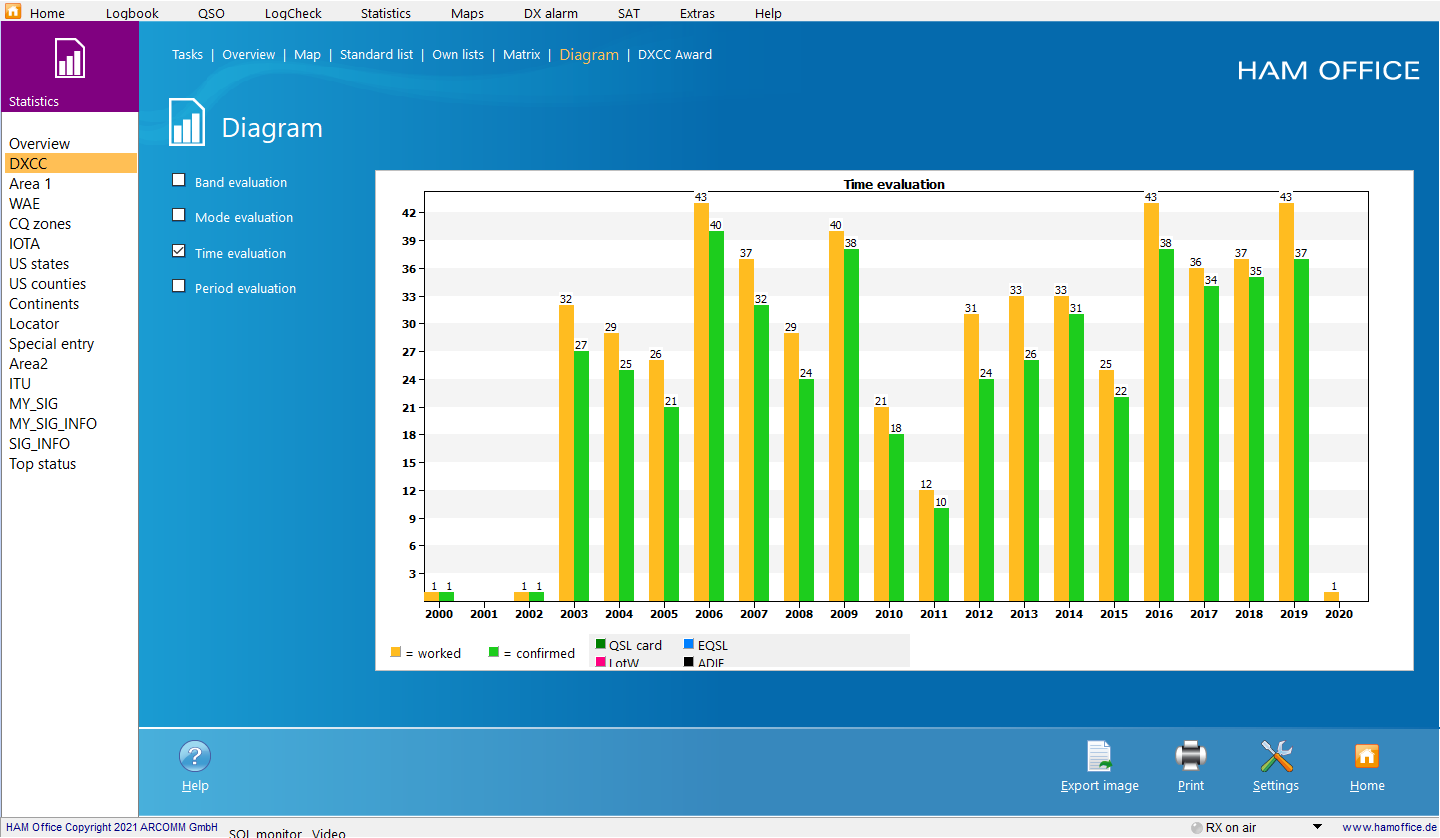Open the SAT menu
The width and height of the screenshot is (1440, 838).
[x=629, y=14]
